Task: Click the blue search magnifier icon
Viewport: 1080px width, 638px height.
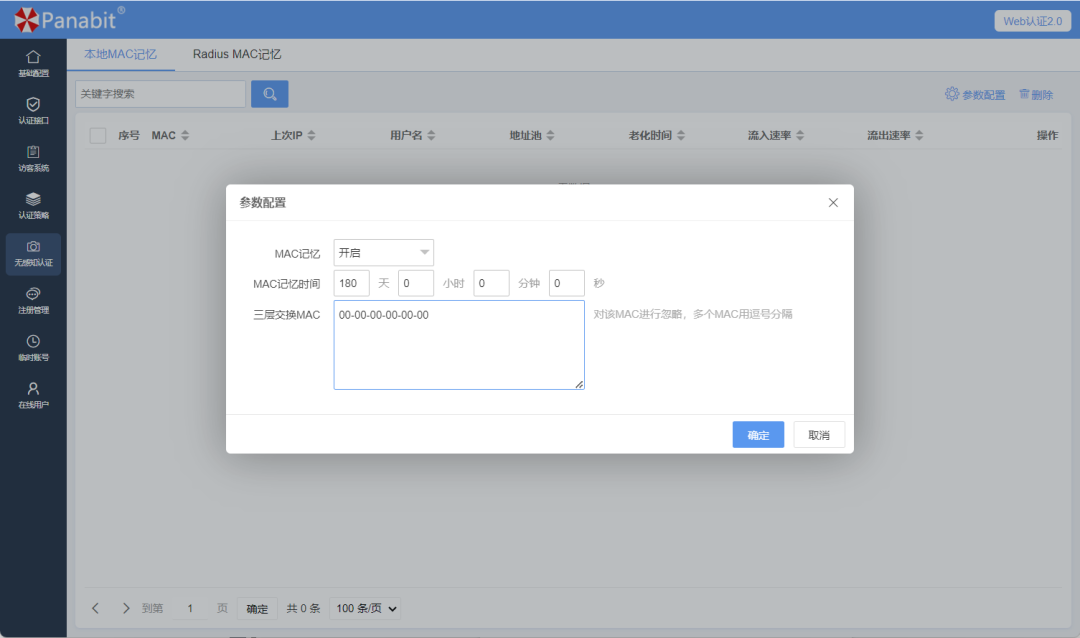Action: pos(268,93)
